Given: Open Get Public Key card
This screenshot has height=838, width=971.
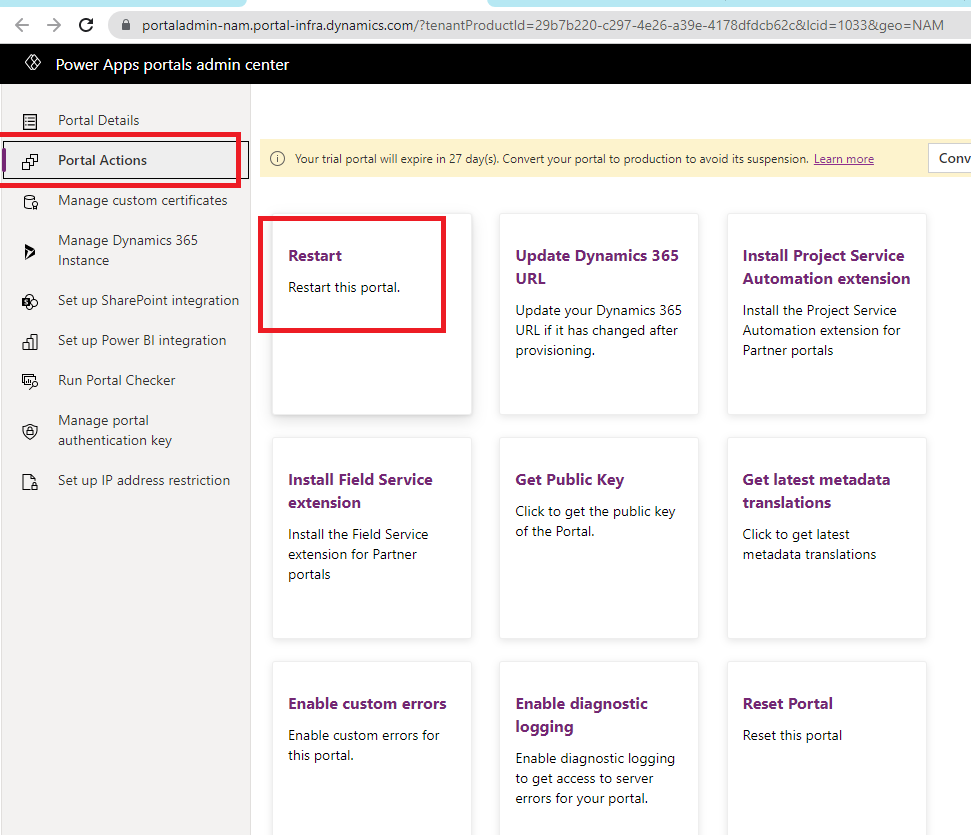Looking at the screenshot, I should (599, 538).
